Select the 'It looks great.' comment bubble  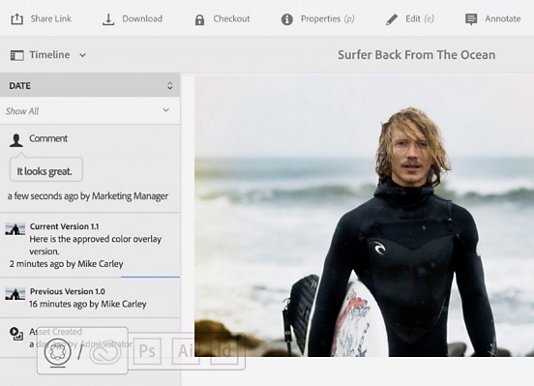(x=46, y=170)
